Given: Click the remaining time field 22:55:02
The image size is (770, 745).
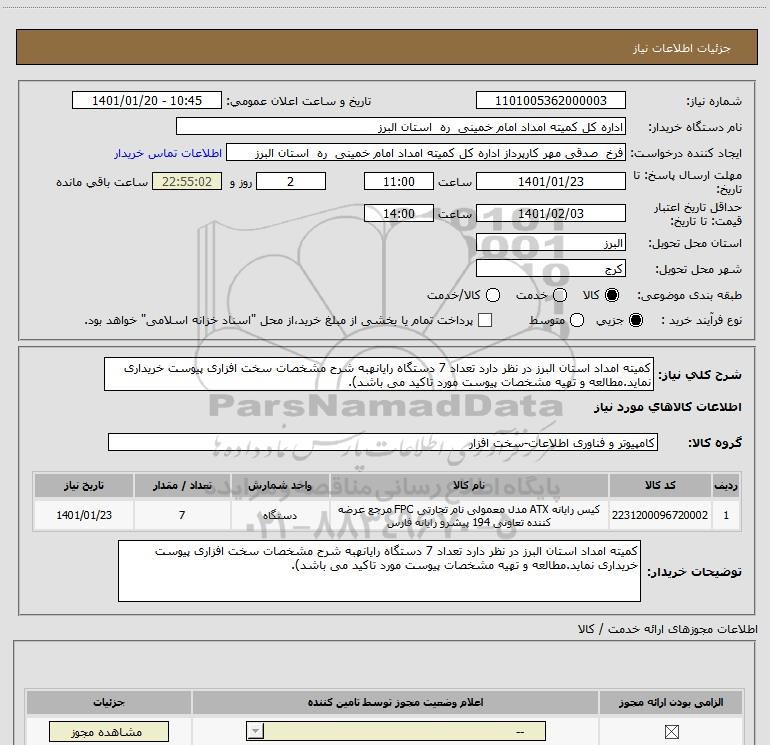Looking at the screenshot, I should point(187,181).
